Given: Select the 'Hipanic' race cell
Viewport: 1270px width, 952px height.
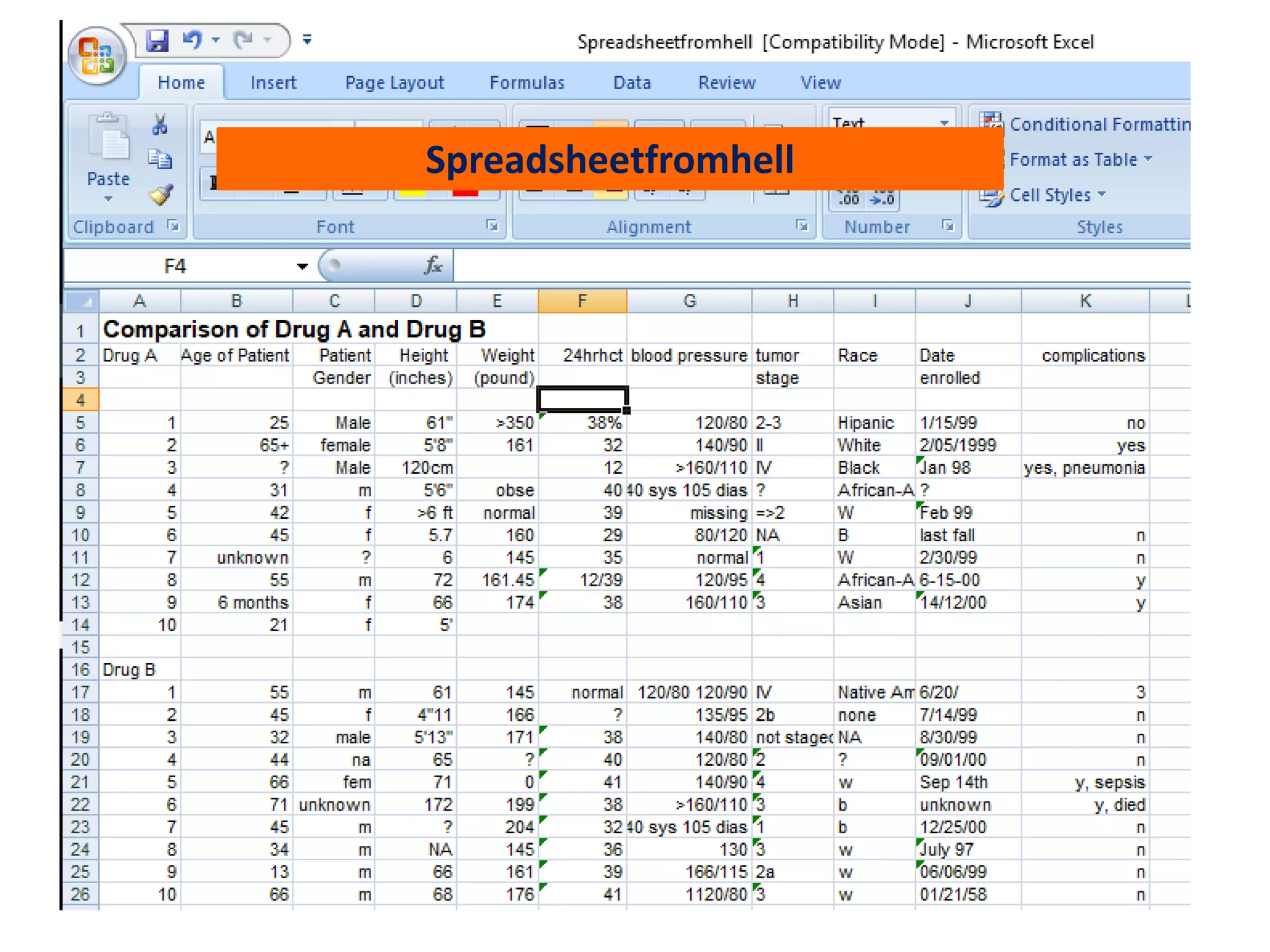Looking at the screenshot, I should 874,423.
